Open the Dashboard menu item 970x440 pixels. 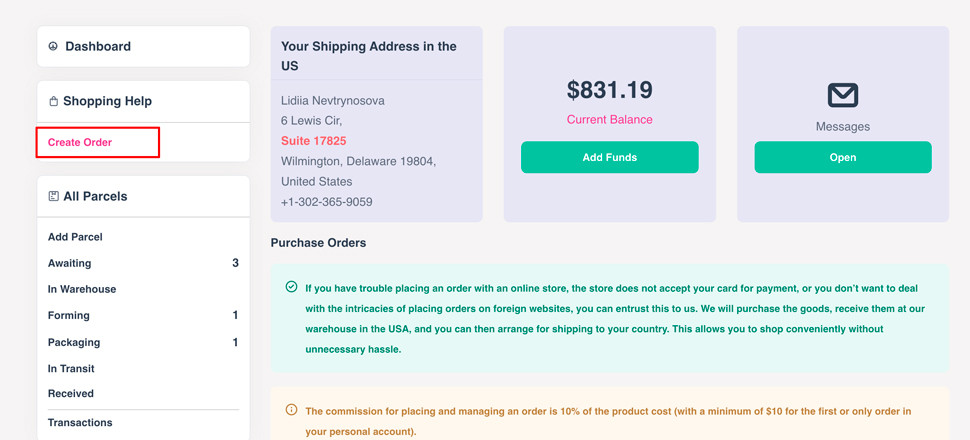98,47
